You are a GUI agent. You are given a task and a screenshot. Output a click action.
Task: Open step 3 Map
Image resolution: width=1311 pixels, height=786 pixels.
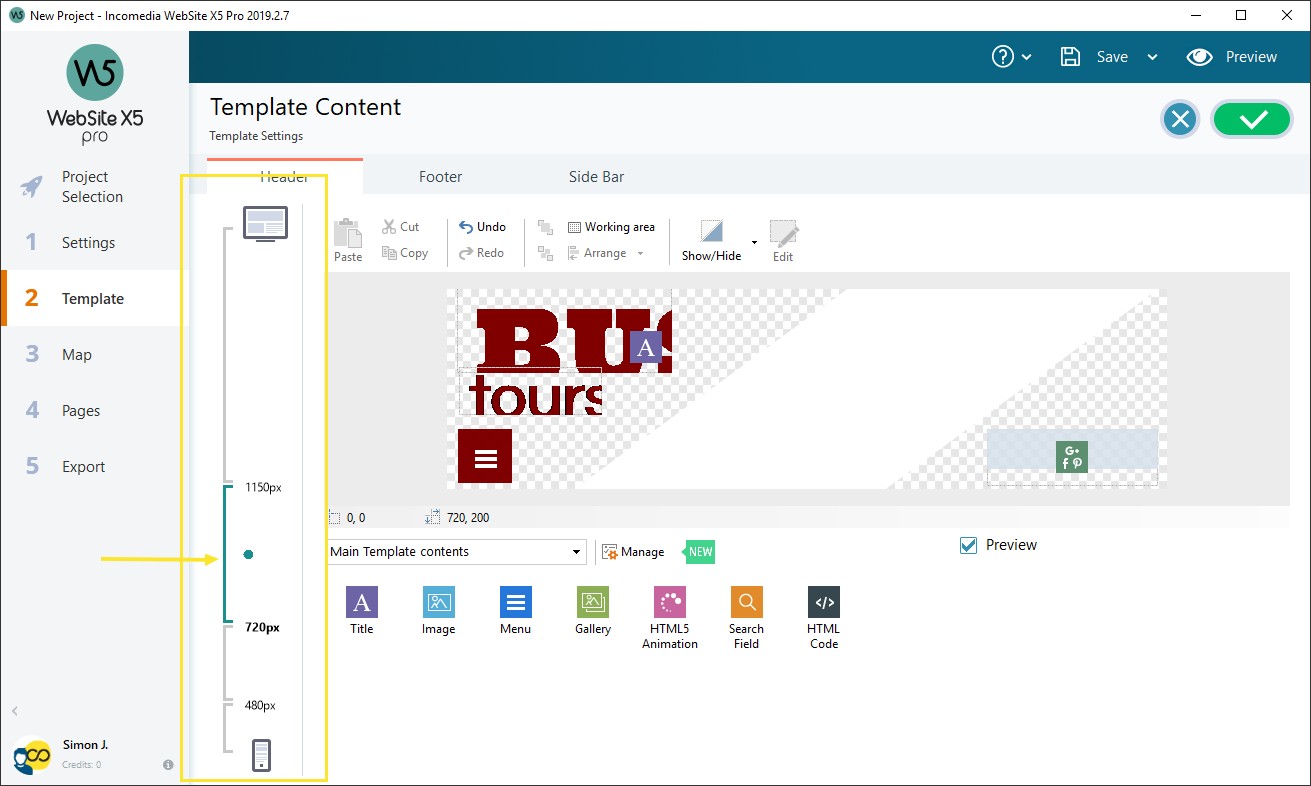click(94, 355)
